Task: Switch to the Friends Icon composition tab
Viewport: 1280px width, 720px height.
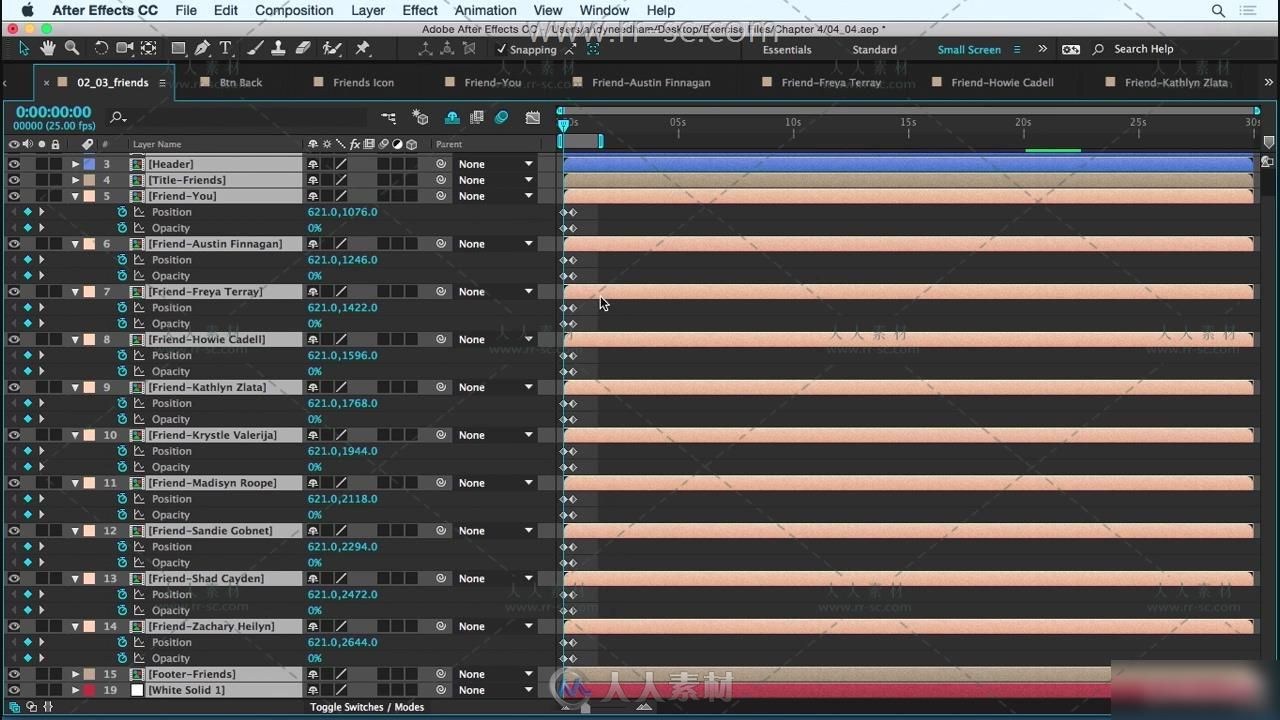Action: (363, 82)
